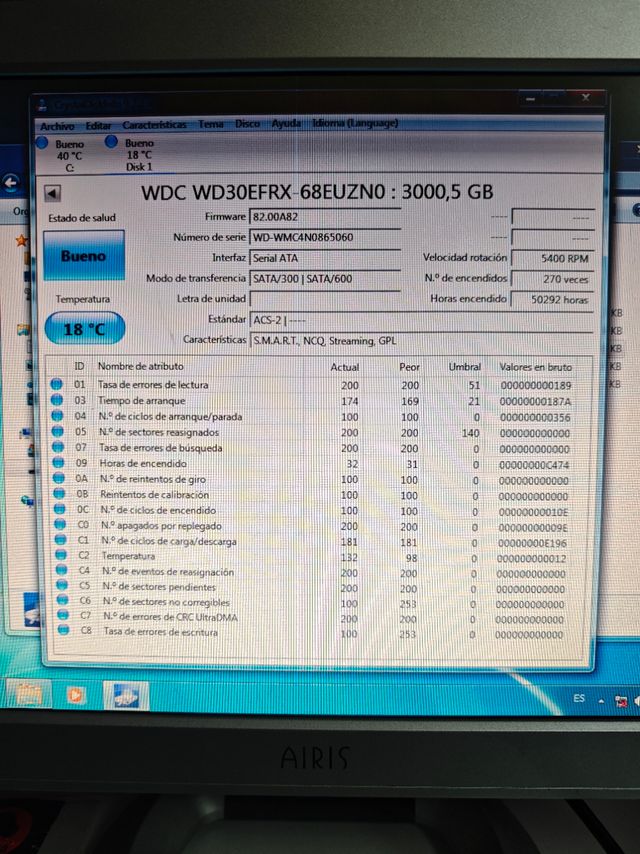Screen dimensions: 640x854
Task: Click the status dot for attribute 0C
Action: [60, 510]
